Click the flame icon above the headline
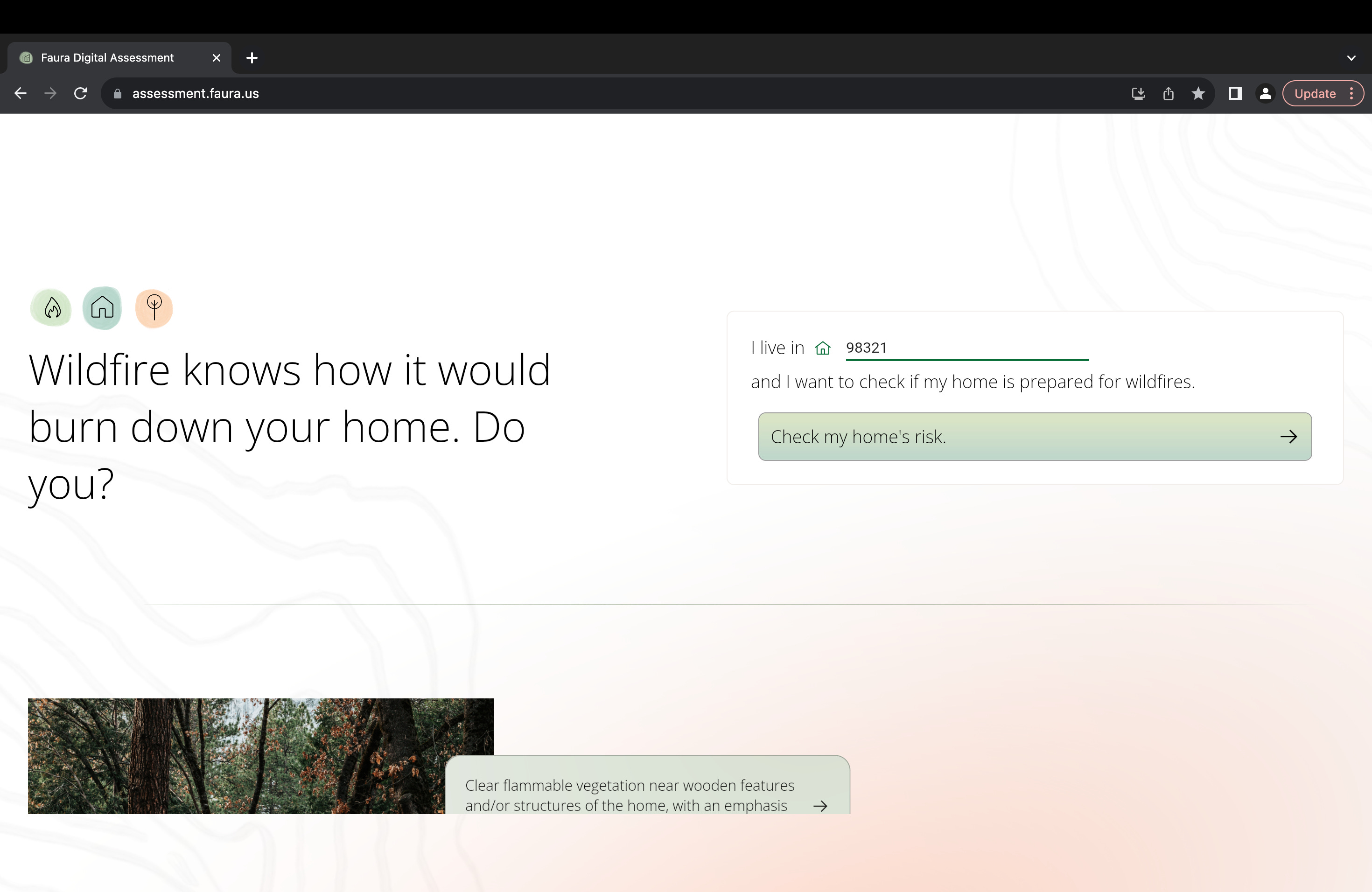 [x=51, y=308]
